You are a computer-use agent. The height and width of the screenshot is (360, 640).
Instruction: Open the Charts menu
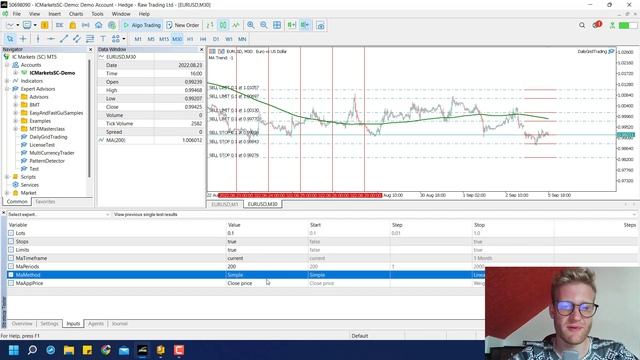[x=76, y=14]
